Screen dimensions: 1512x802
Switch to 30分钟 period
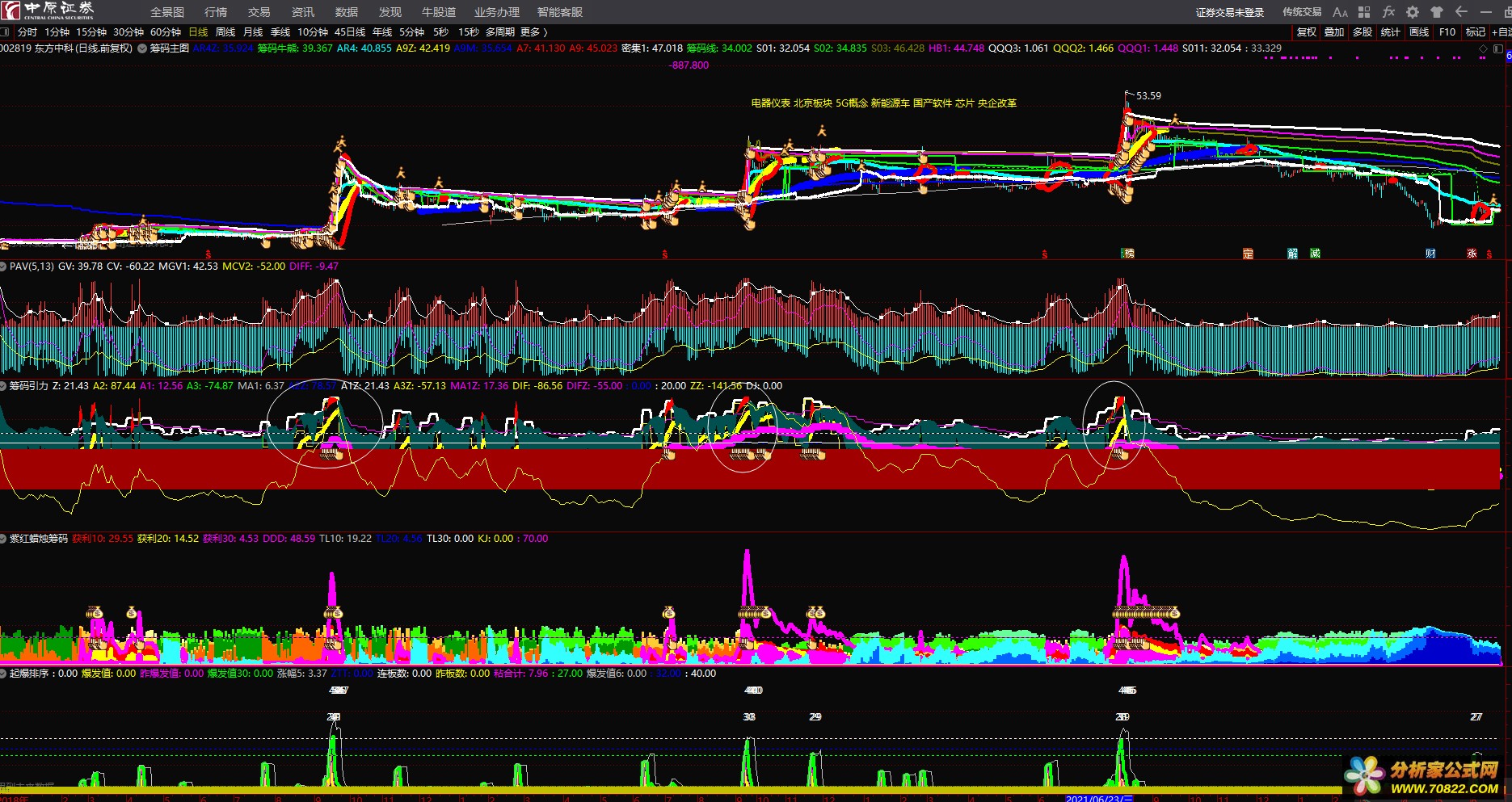(128, 32)
